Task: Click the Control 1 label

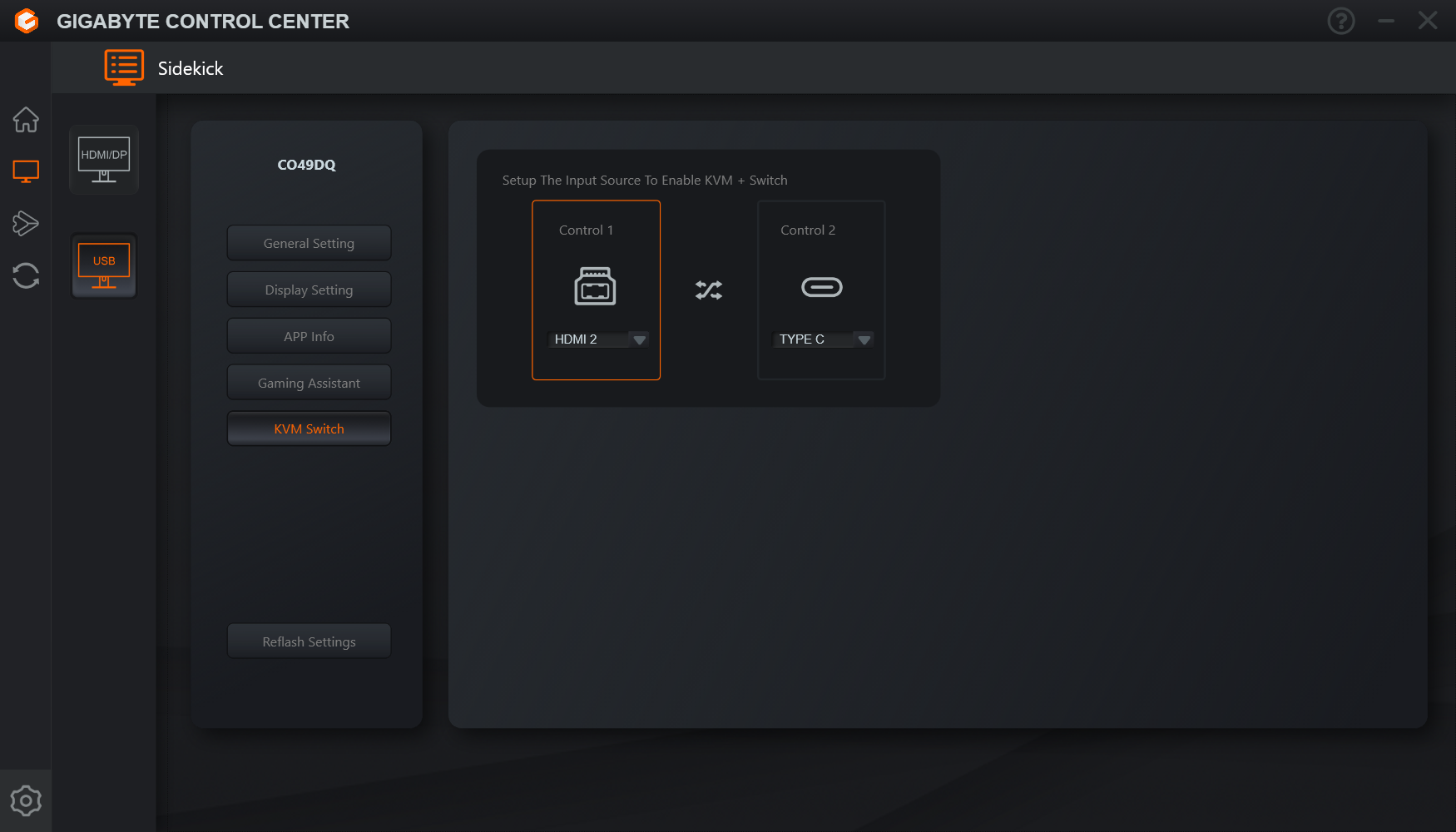Action: coord(586,230)
